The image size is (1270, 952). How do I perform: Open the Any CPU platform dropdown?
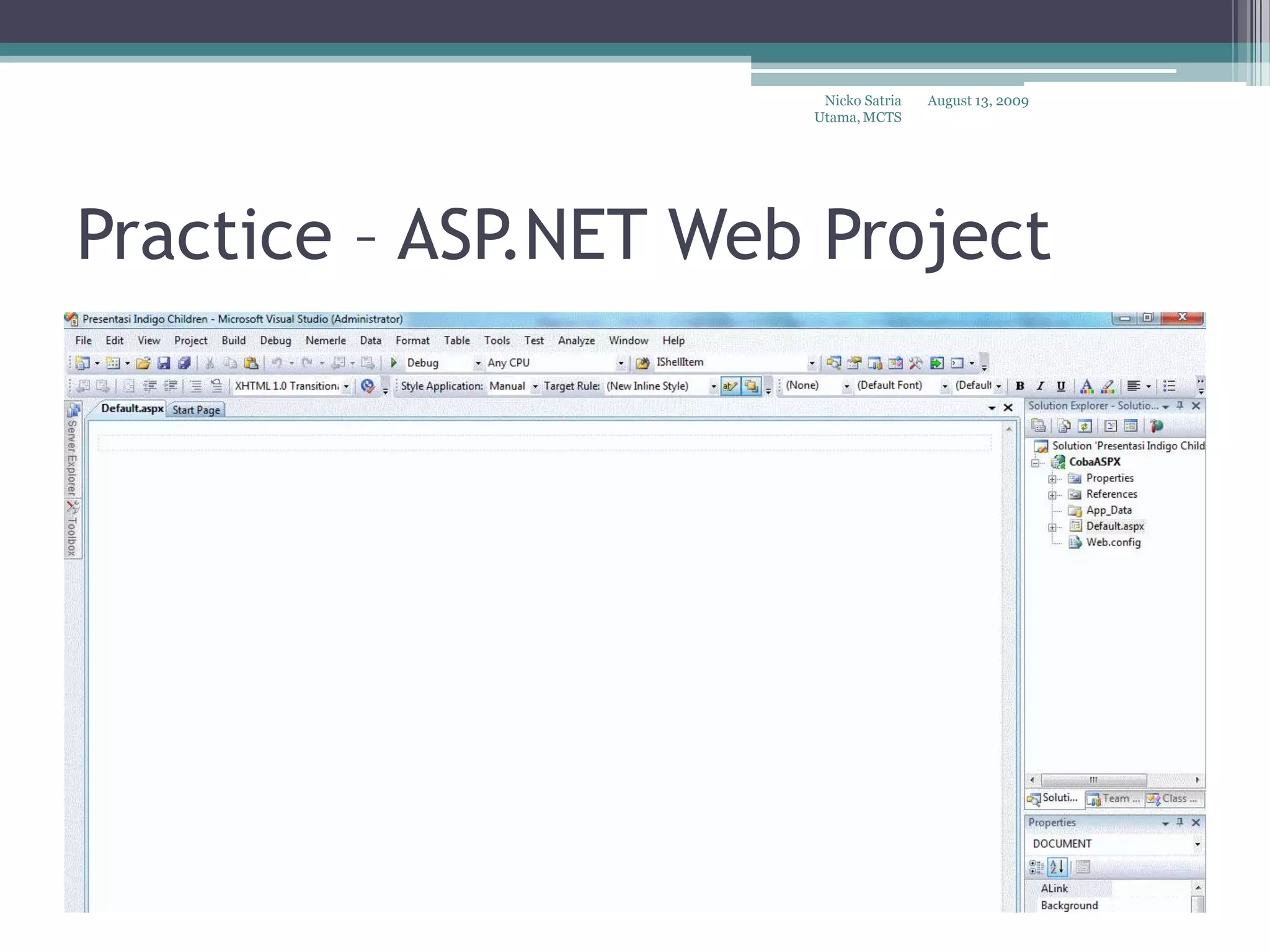pyautogui.click(x=621, y=363)
